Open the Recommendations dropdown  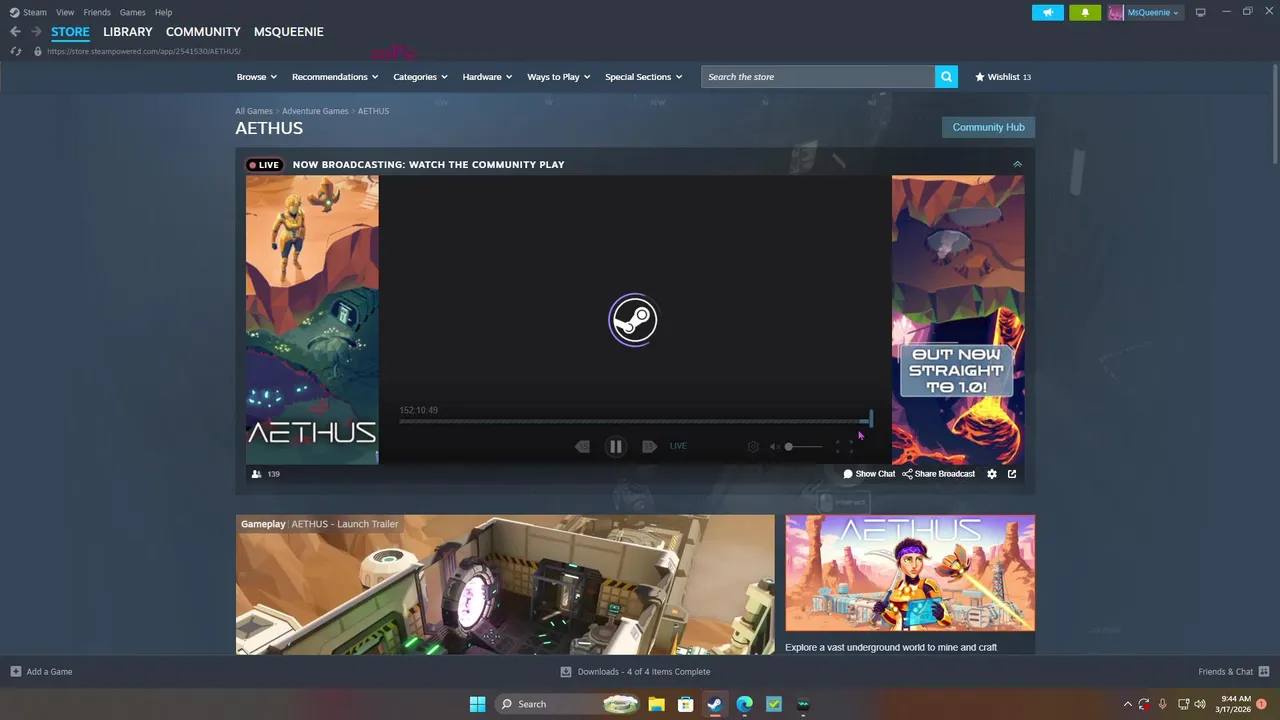[x=335, y=77]
